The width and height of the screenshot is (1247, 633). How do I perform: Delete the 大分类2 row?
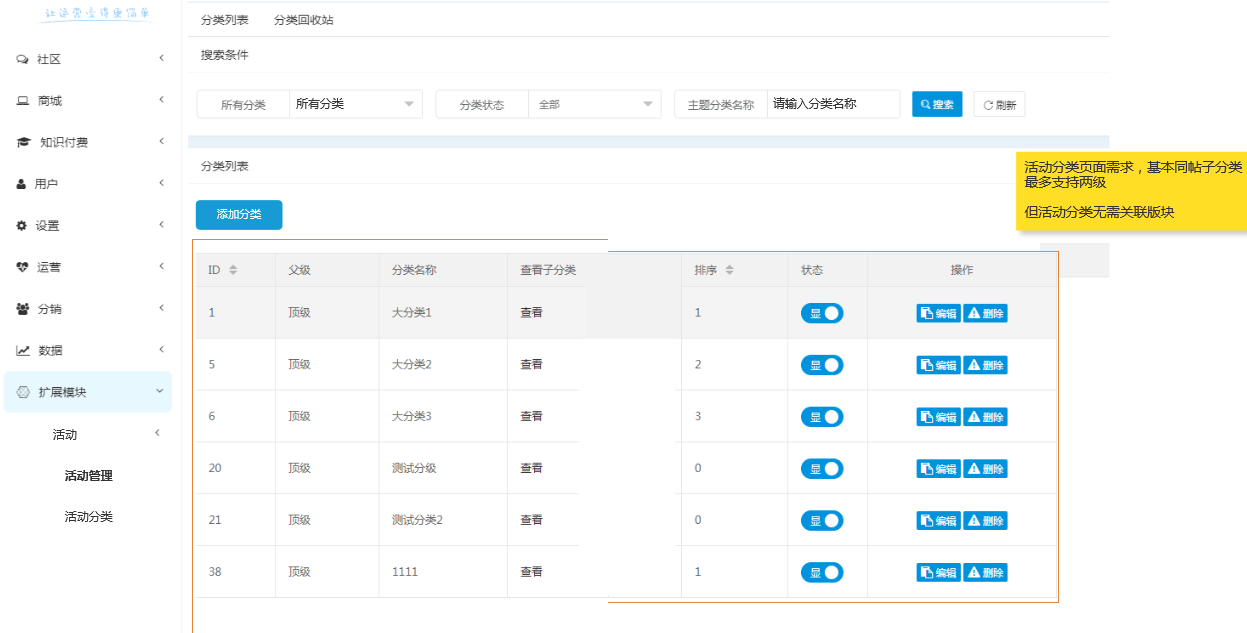click(985, 365)
